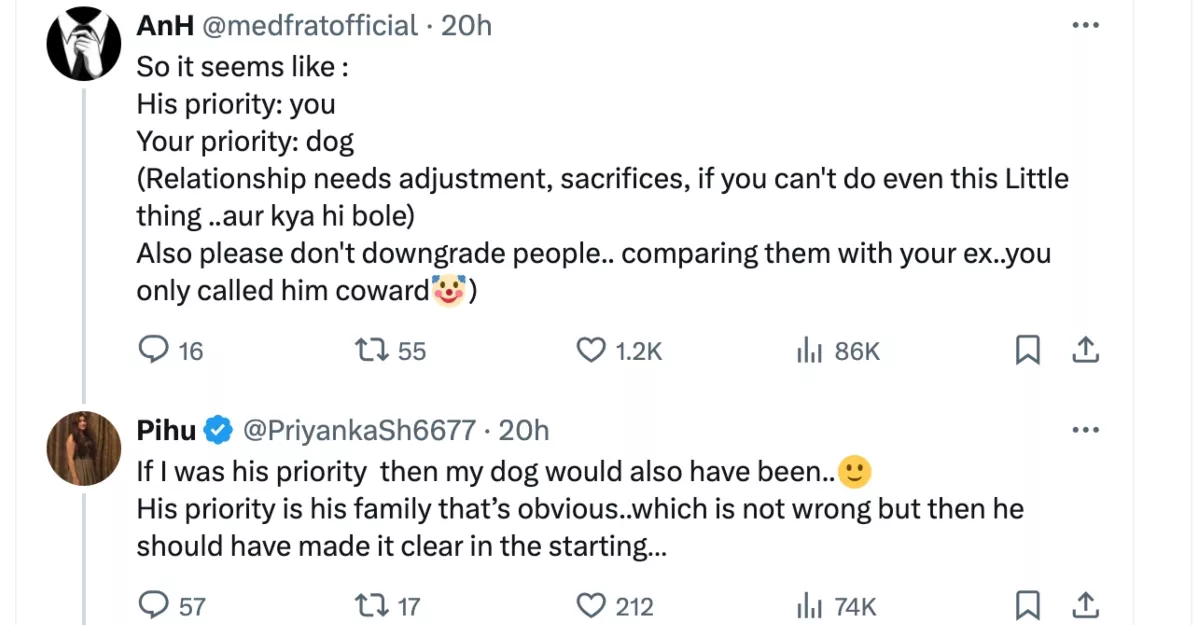
Task: Retweet AnH's tweet
Action: [x=371, y=350]
